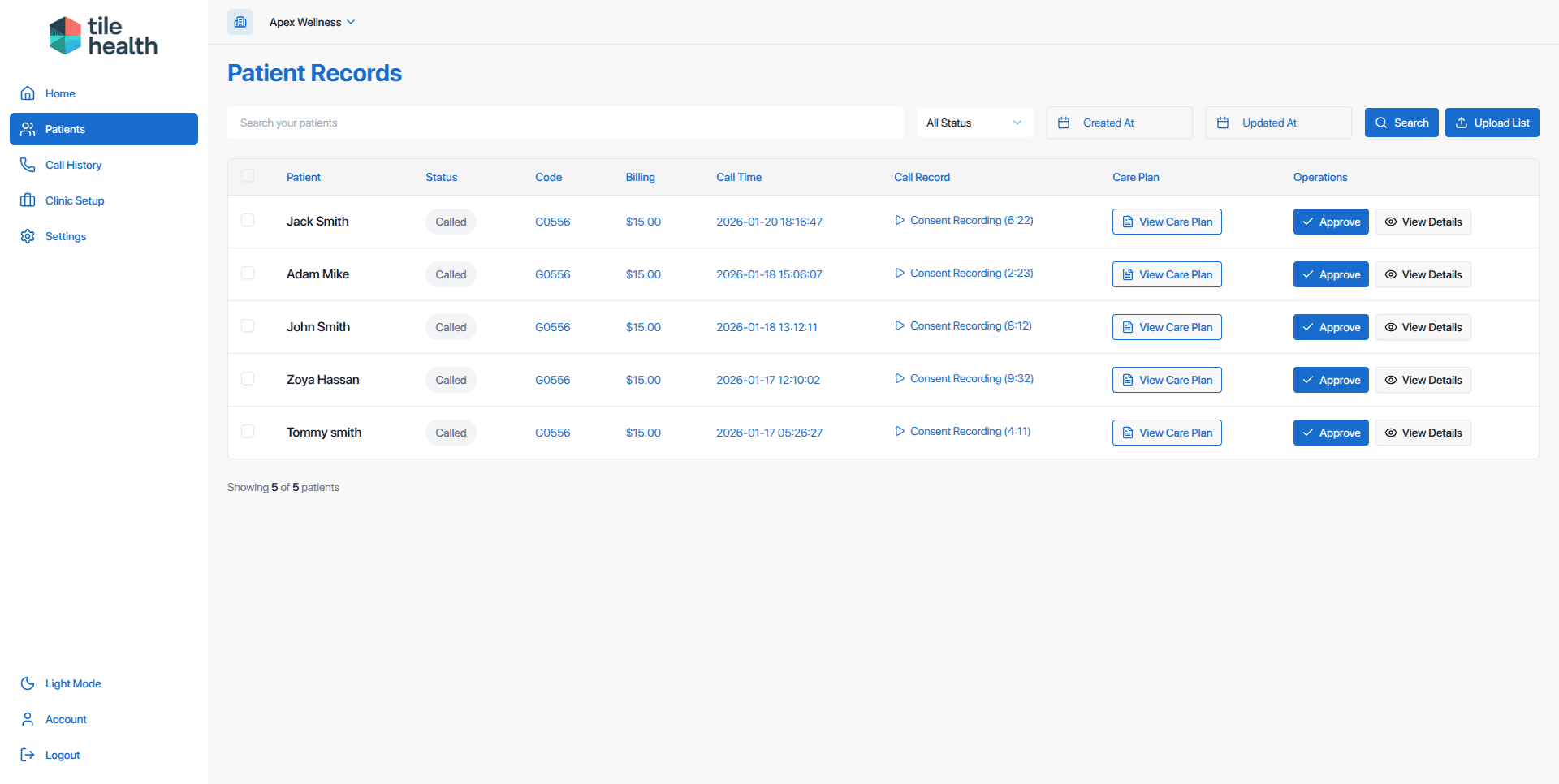
Task: Toggle Light Mode in the sidebar
Action: point(72,683)
